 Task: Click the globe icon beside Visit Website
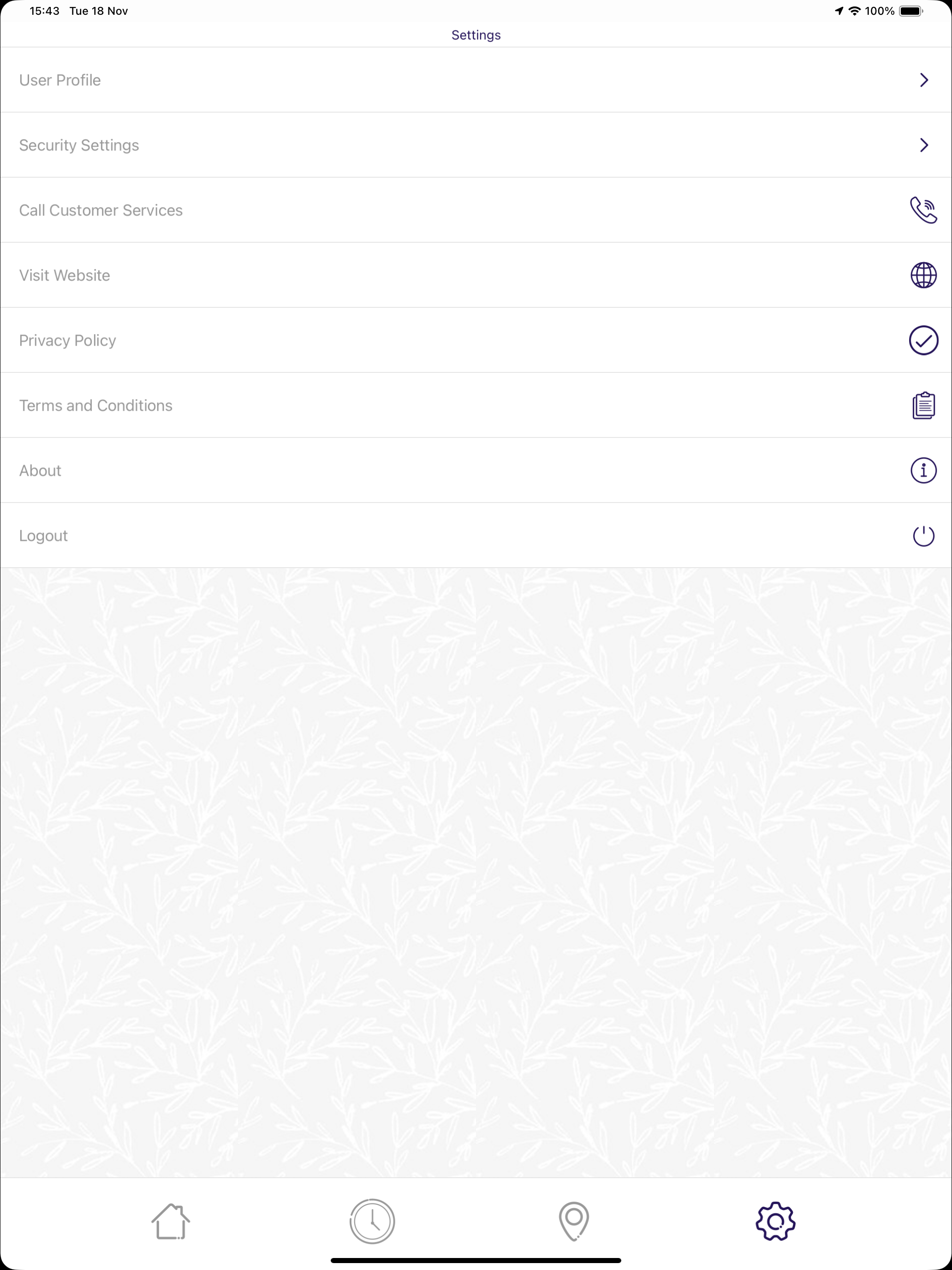(x=923, y=275)
